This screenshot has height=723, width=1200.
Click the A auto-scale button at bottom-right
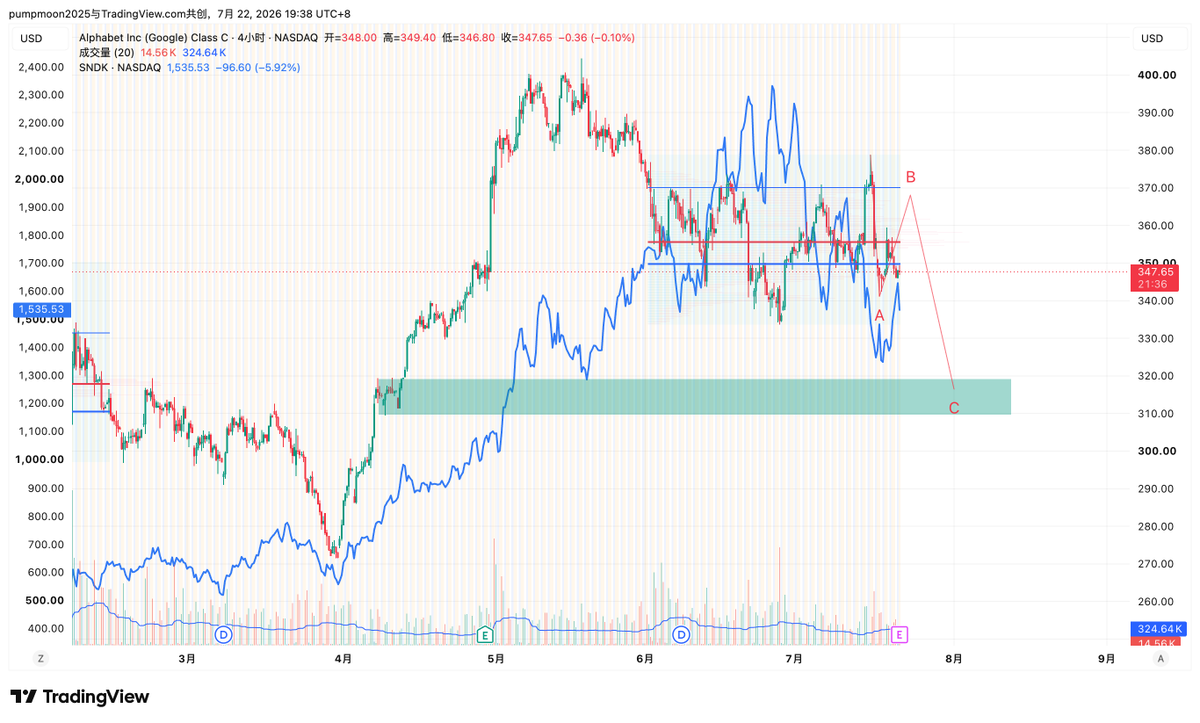click(x=1160, y=659)
